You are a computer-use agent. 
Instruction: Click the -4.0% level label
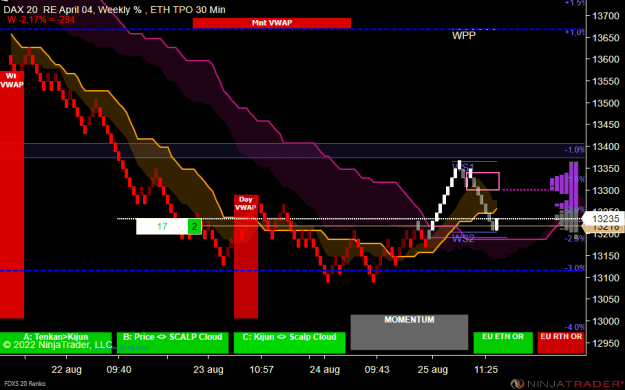click(574, 327)
